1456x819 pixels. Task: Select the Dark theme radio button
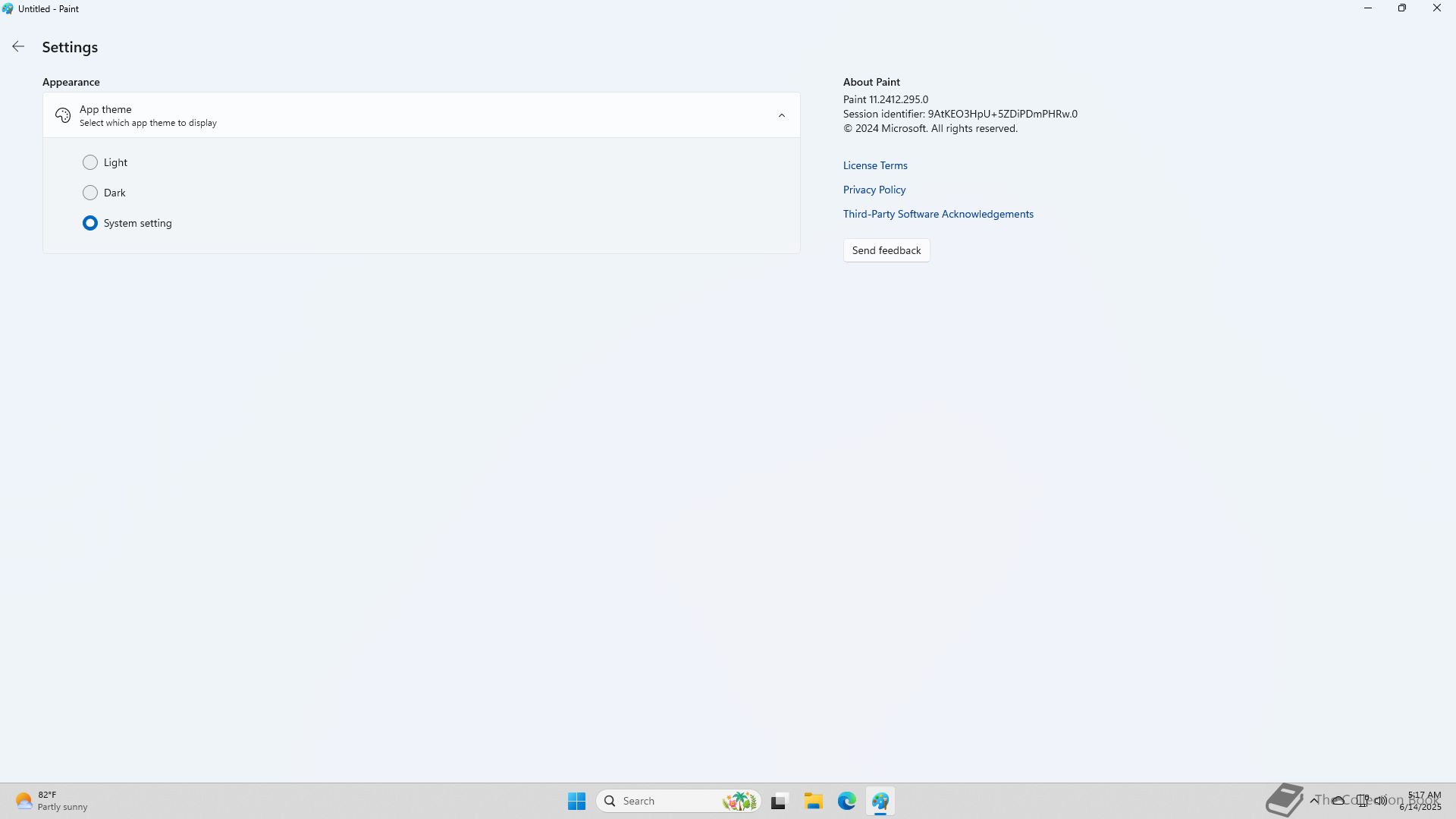coord(90,193)
